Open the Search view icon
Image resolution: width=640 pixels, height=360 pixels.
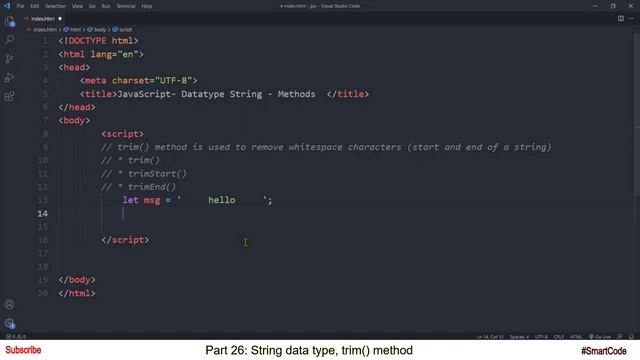9,40
